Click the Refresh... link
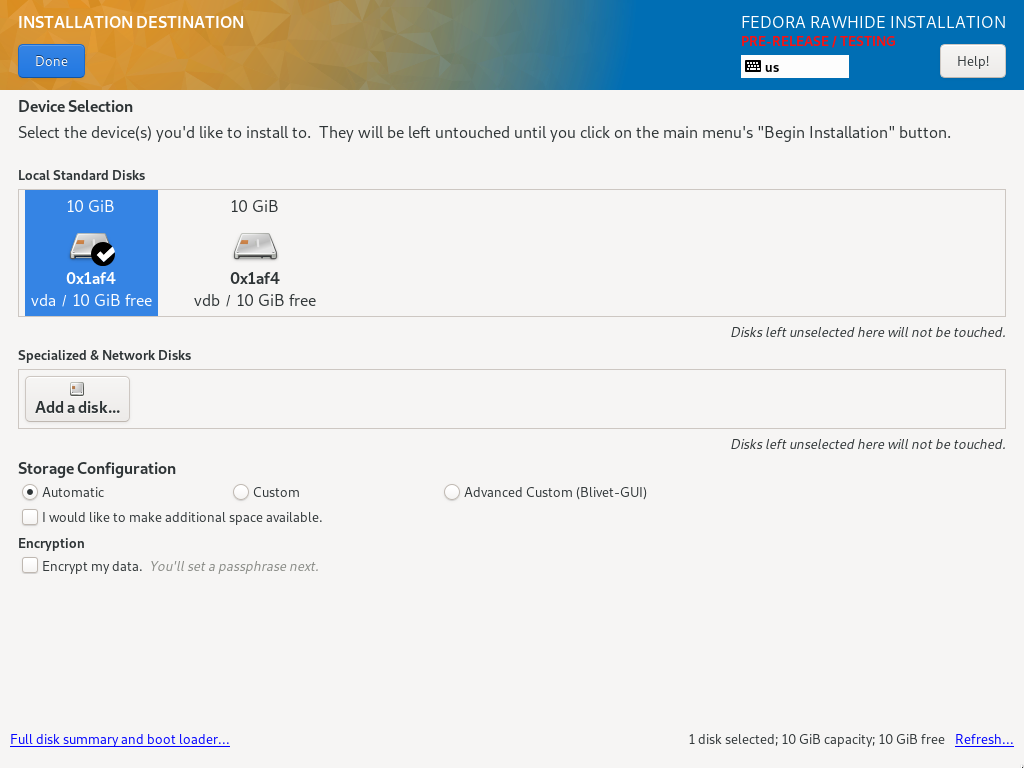 [x=984, y=739]
